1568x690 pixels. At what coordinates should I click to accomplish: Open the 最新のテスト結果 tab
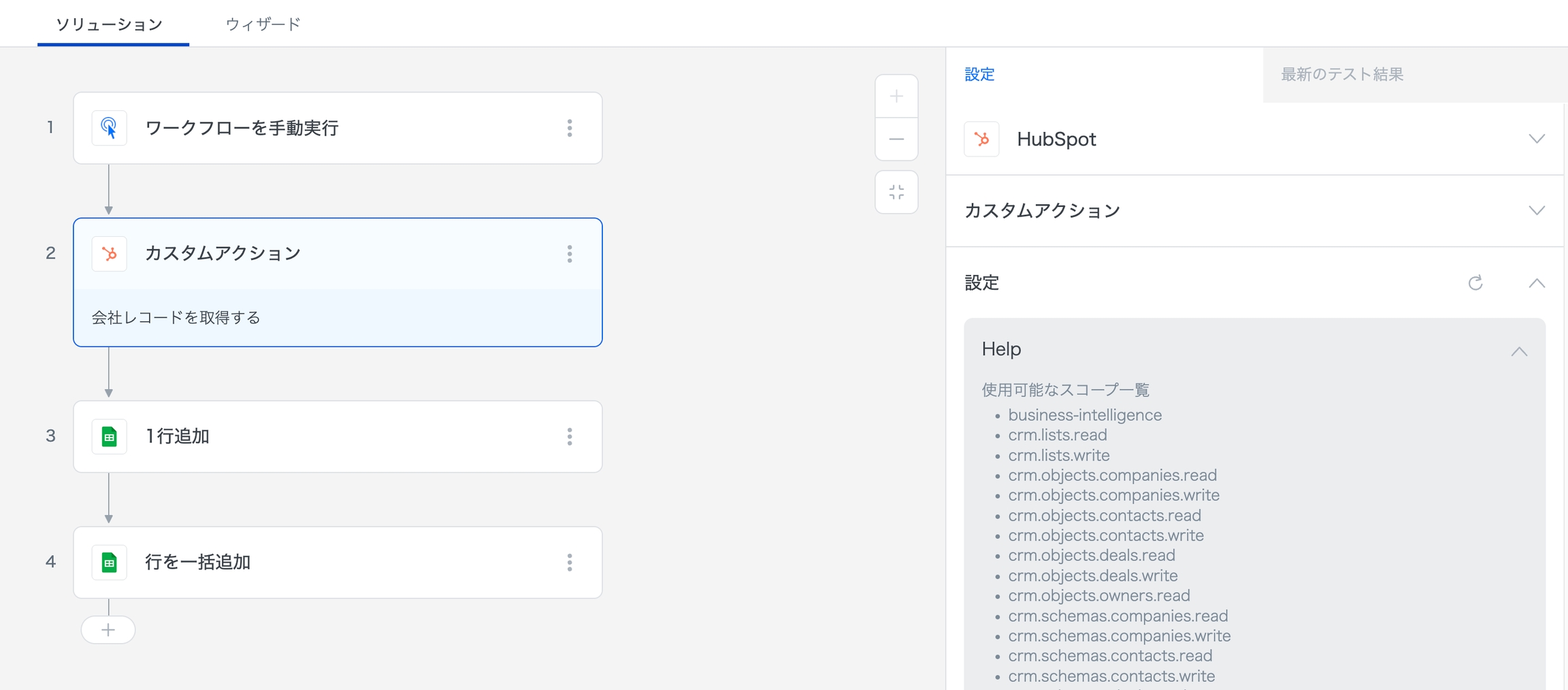pos(1341,74)
